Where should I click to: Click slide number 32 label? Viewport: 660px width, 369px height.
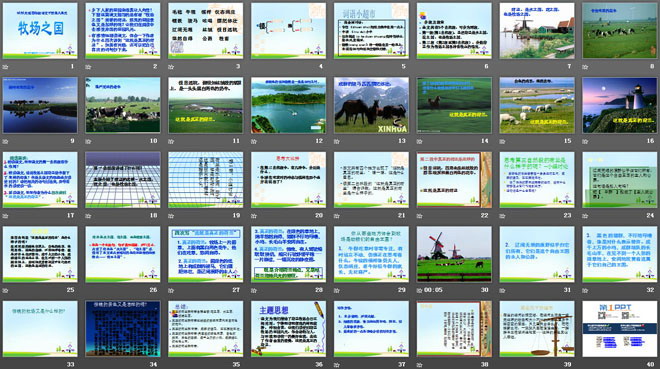pyautogui.click(x=650, y=290)
